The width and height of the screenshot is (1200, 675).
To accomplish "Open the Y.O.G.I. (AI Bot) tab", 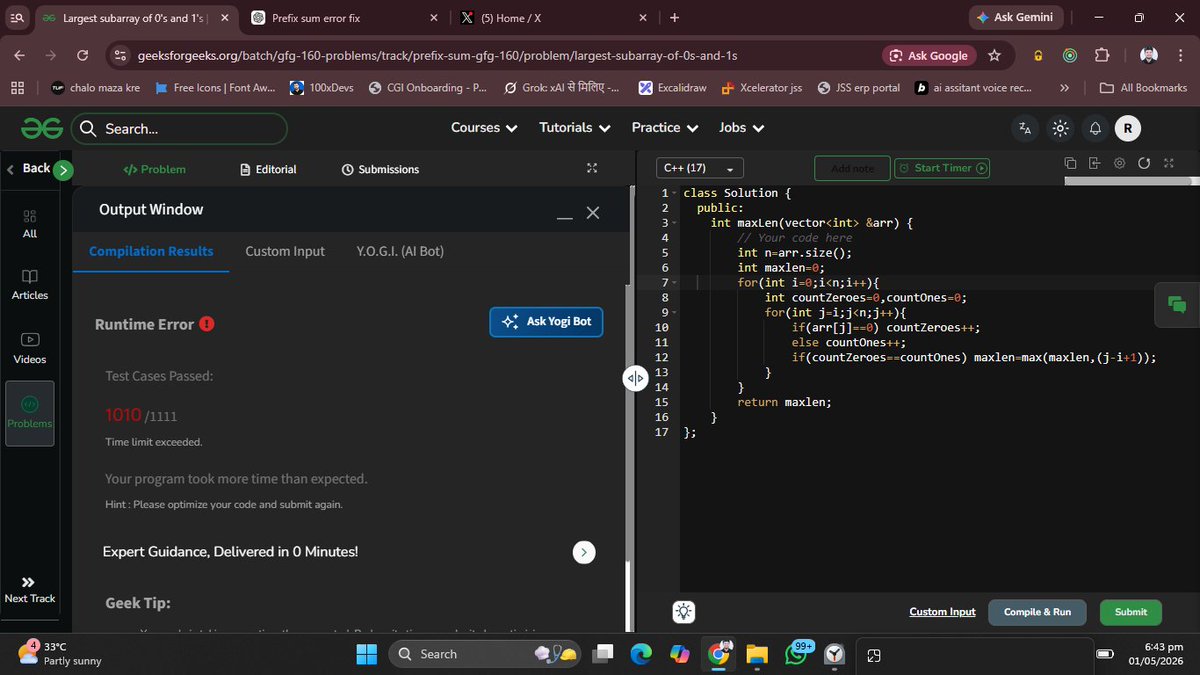I will [x=400, y=251].
